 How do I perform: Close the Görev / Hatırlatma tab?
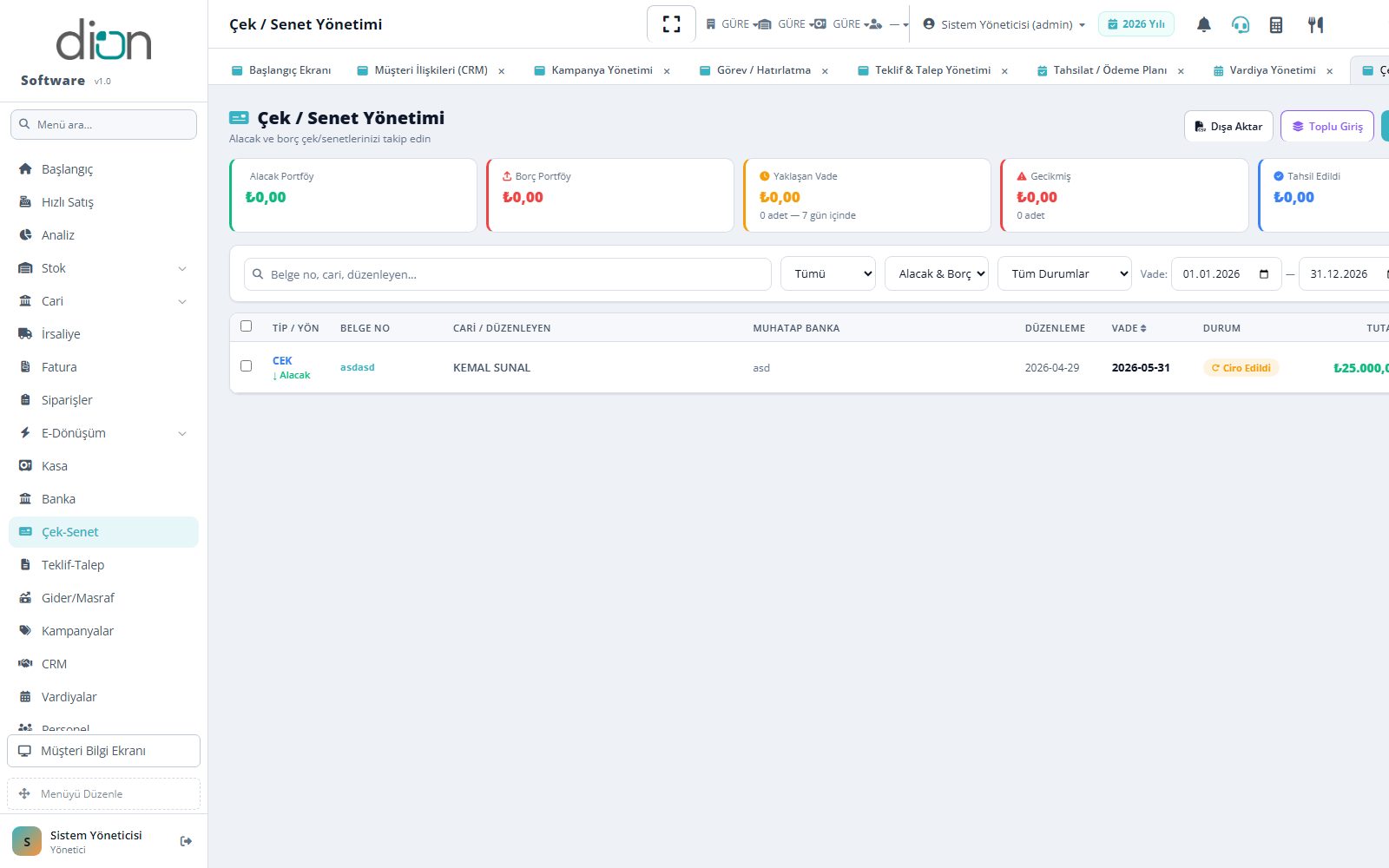pos(825,71)
